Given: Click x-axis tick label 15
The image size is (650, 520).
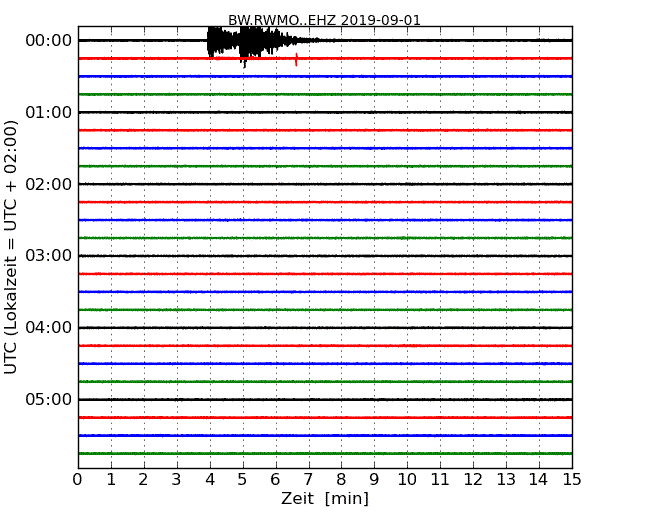Looking at the screenshot, I should click(572, 480).
